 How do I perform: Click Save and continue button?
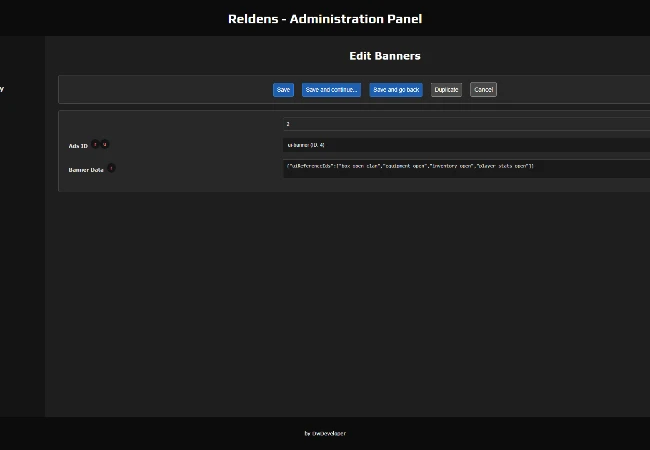tap(331, 90)
